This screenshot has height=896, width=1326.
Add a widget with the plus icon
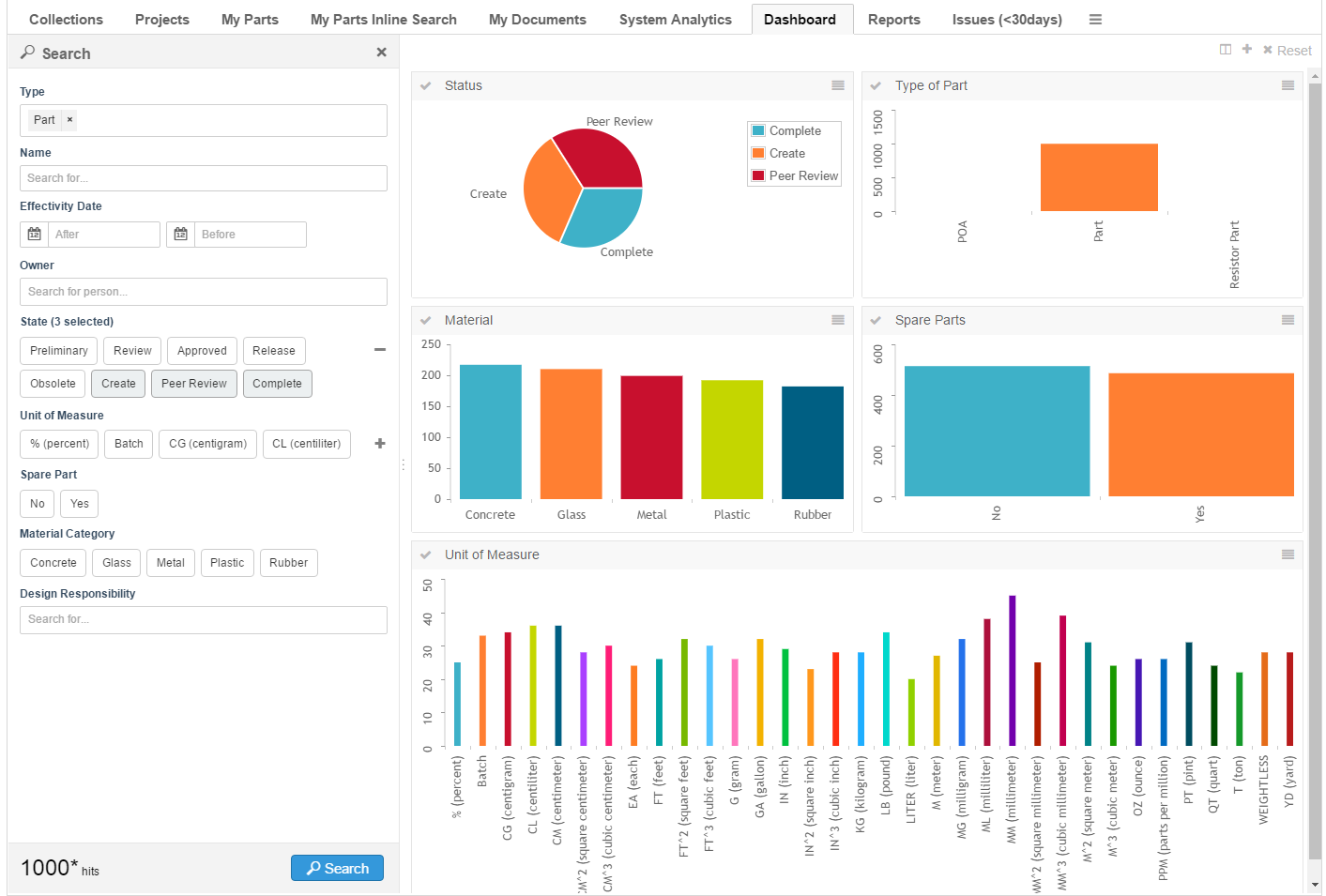pyautogui.click(x=1247, y=50)
